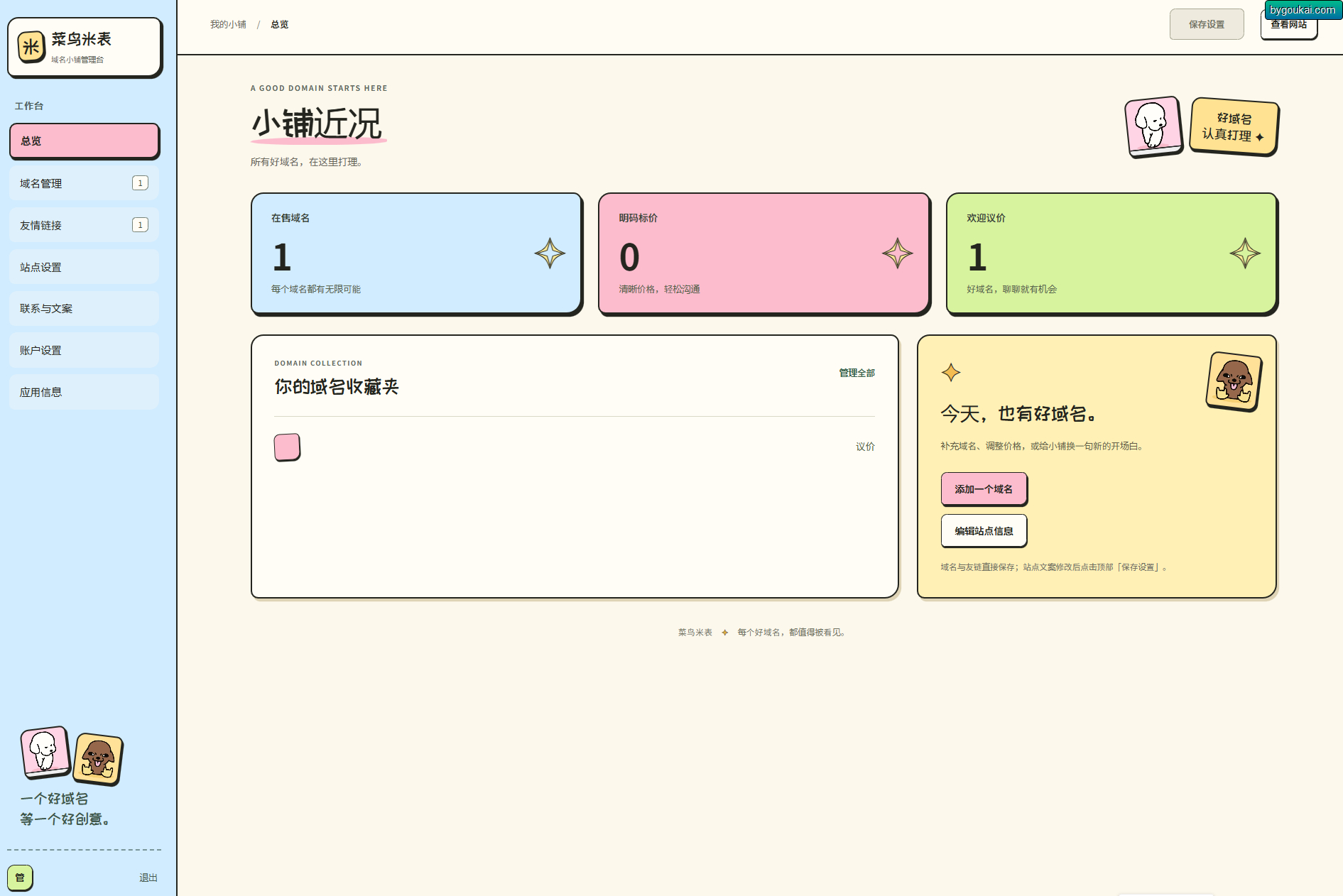This screenshot has height=896, width=1343.
Task: Open 联系与文案 in the sidebar
Action: click(x=85, y=309)
